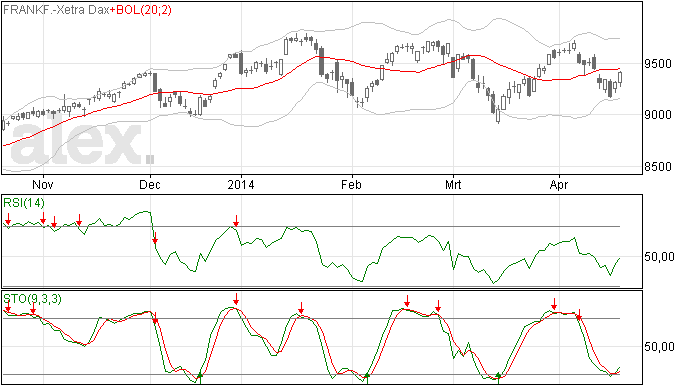This screenshot has height=387, width=690.
Task: Select the Dec date axis label
Action: pyautogui.click(x=150, y=184)
